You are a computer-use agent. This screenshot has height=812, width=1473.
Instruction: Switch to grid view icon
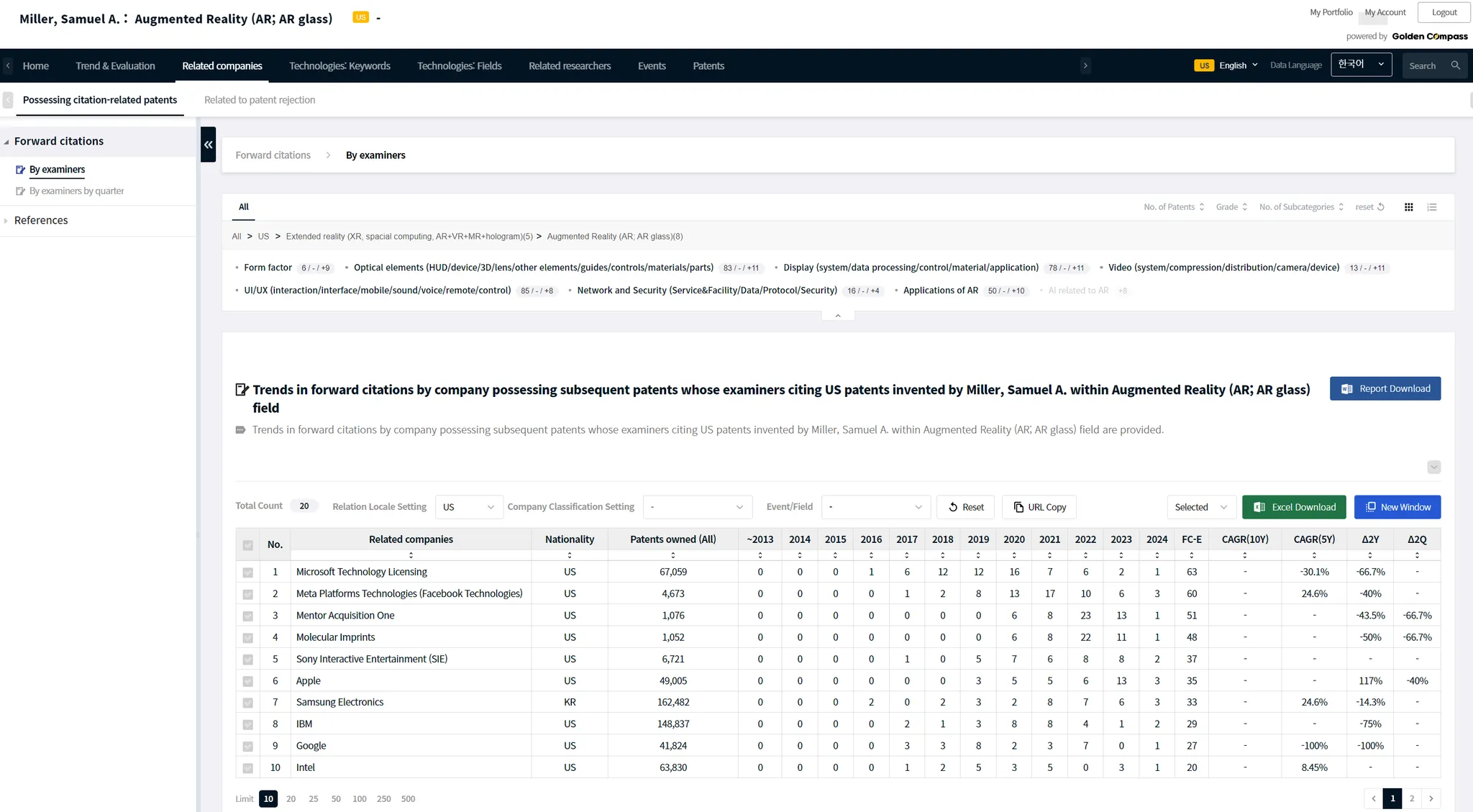[x=1408, y=207]
